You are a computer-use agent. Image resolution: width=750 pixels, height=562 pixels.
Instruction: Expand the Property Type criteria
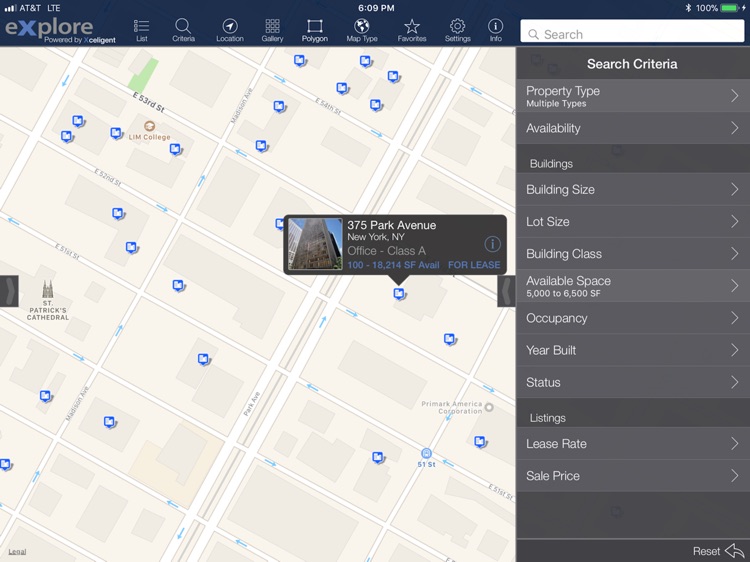(632, 96)
